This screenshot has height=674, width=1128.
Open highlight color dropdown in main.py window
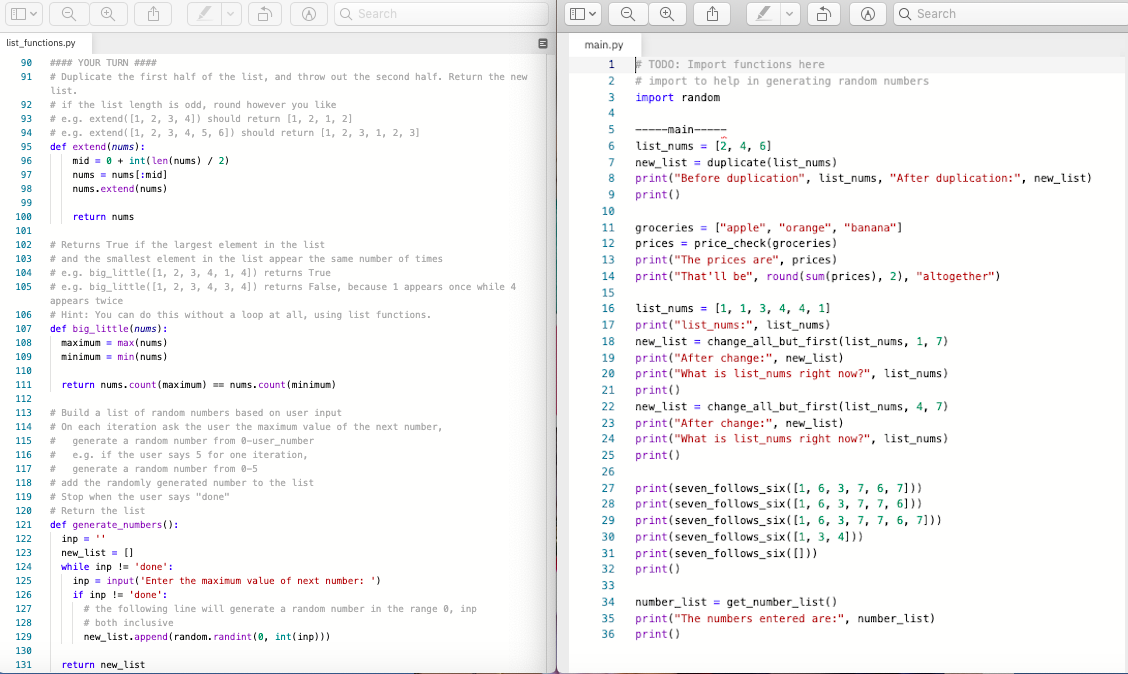tap(790, 14)
